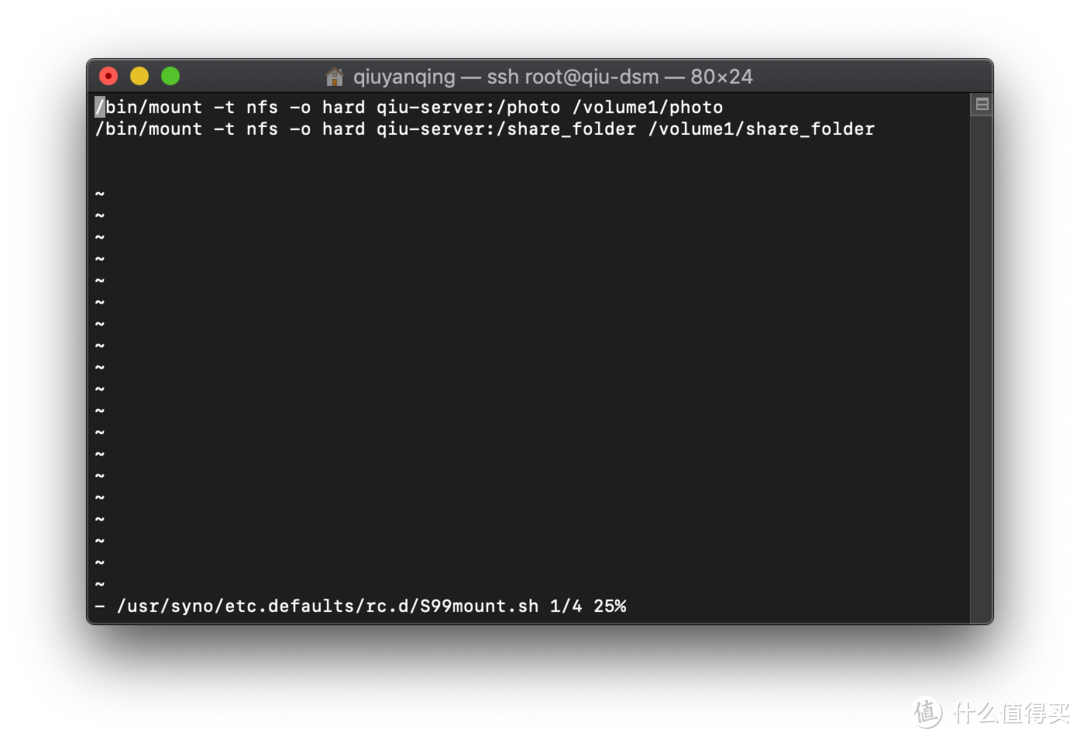This screenshot has width=1080, height=739.
Task: Click the word 'hard' in first line
Action: (x=343, y=107)
